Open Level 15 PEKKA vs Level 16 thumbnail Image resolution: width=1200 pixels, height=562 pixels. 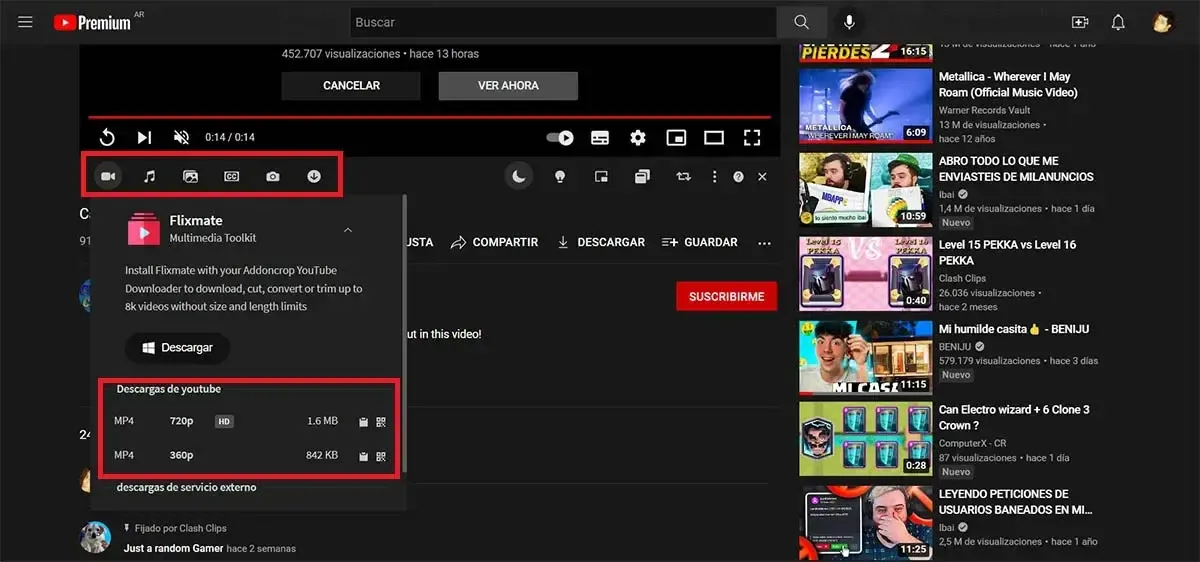pos(866,273)
